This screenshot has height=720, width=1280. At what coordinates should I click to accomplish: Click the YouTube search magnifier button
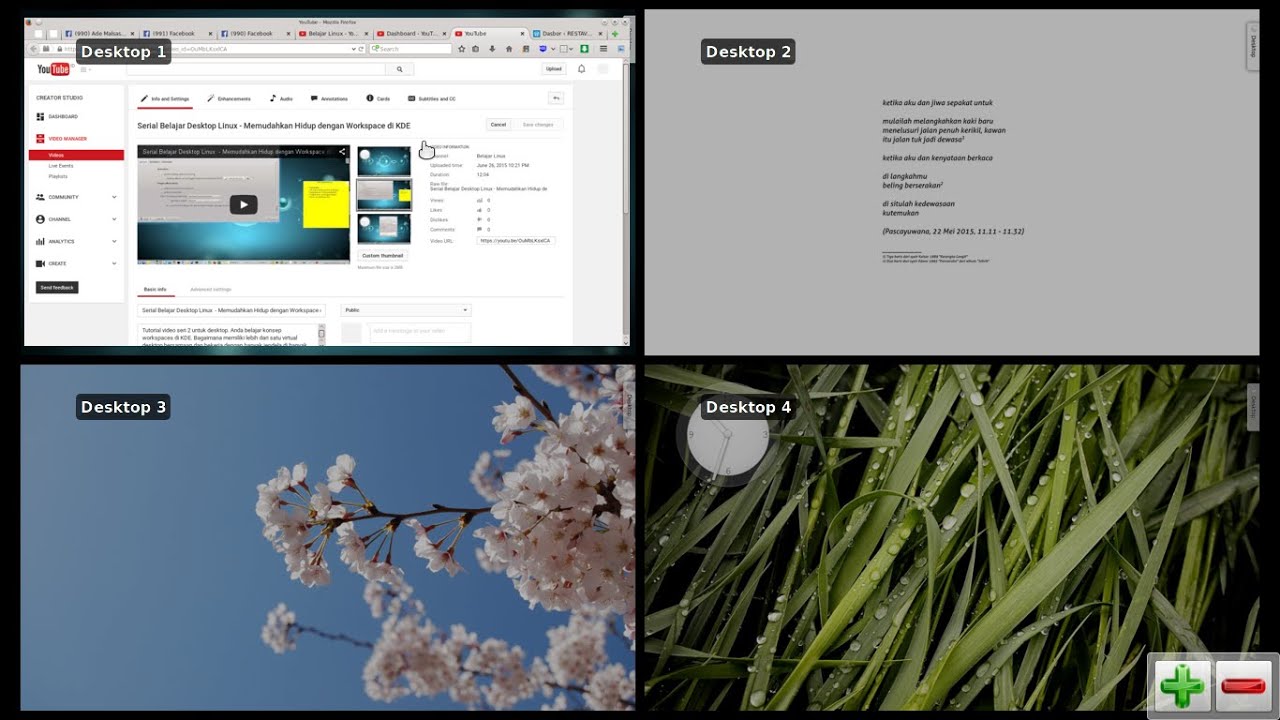pos(399,69)
